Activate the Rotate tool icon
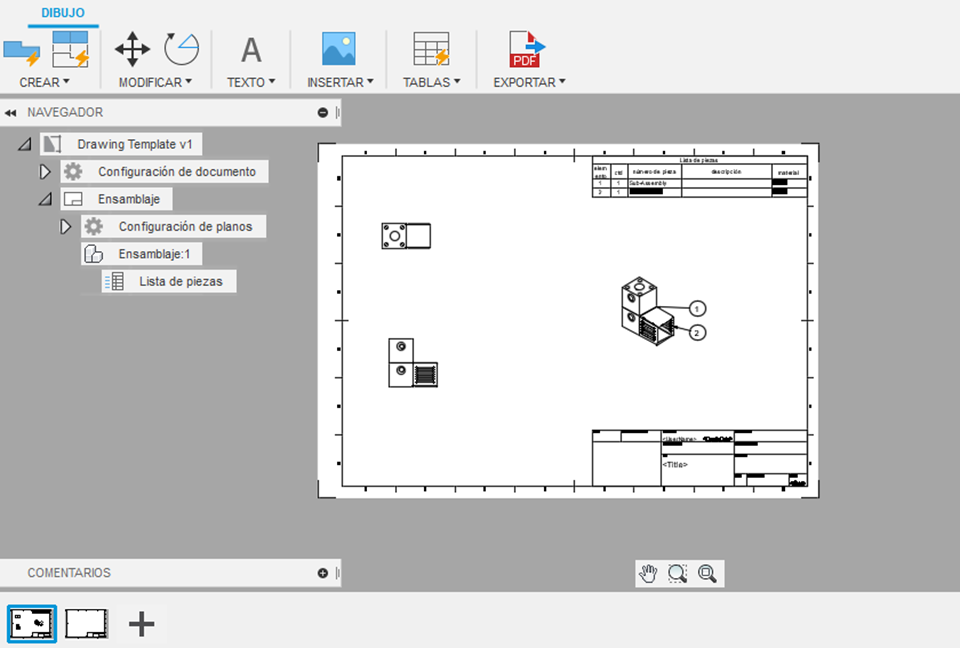 (181, 49)
